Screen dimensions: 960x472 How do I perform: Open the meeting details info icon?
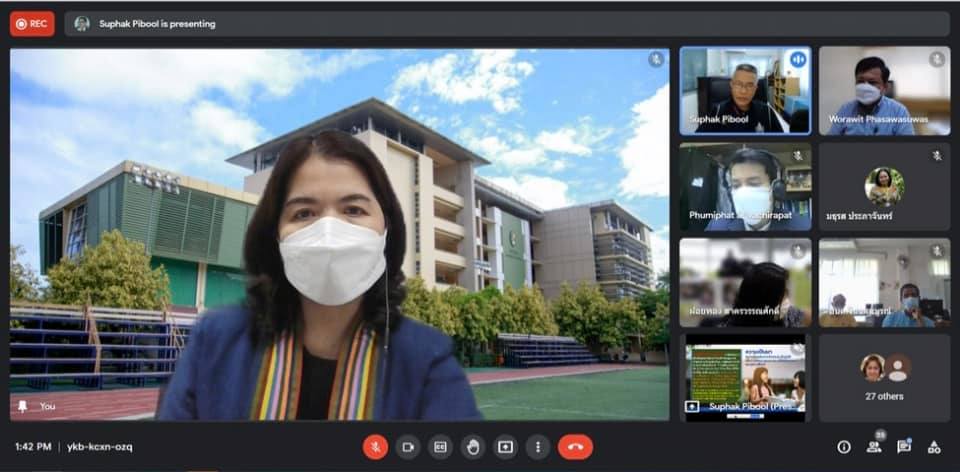coord(844,447)
